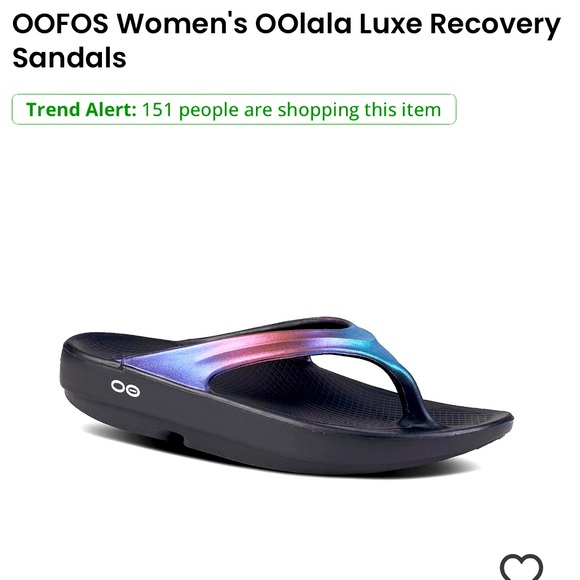Click the OOFOS Women's OOlala product title
The width and height of the screenshot is (580, 580).
tap(287, 40)
